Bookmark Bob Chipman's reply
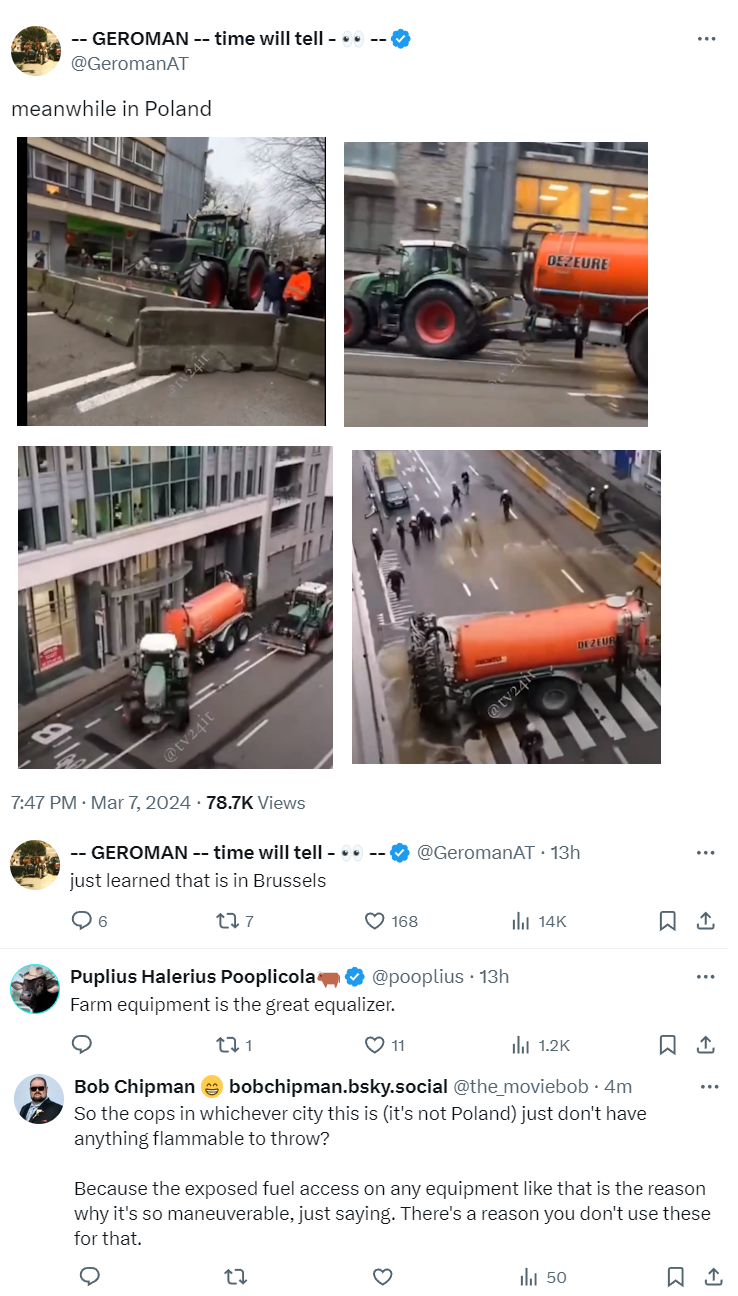 click(x=676, y=1277)
